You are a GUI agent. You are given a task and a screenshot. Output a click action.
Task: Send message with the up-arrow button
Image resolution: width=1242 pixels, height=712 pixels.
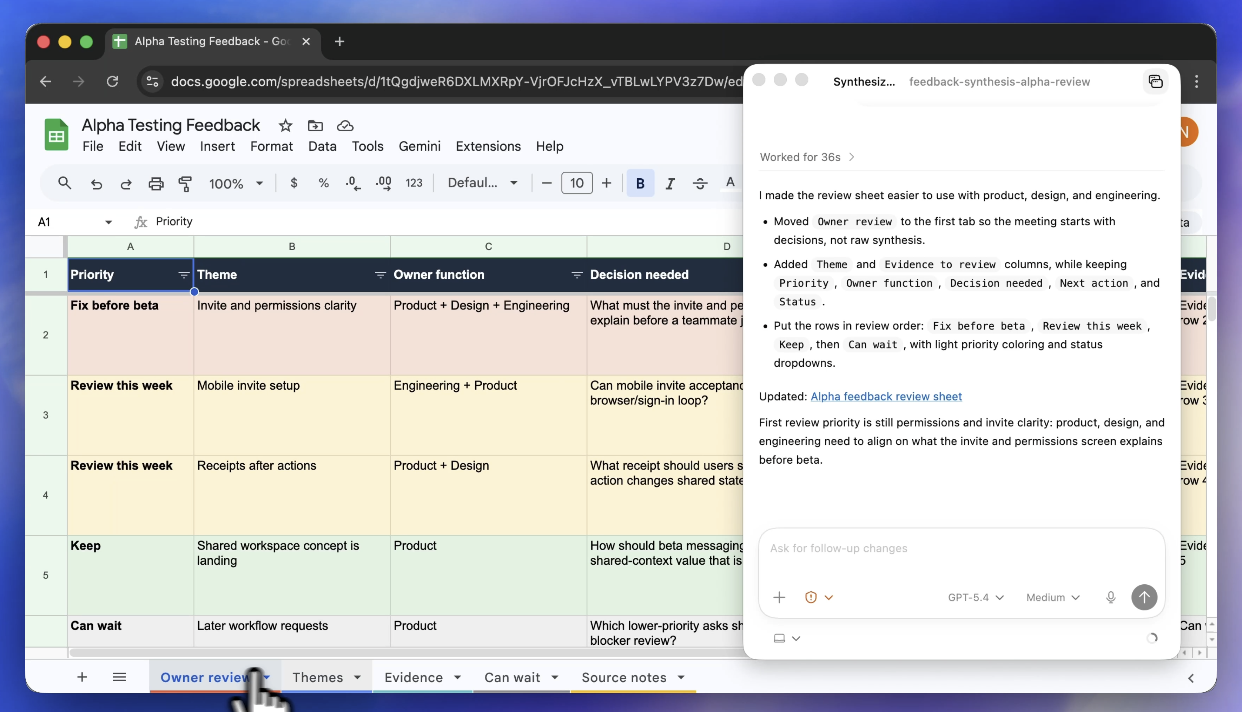tap(1144, 597)
